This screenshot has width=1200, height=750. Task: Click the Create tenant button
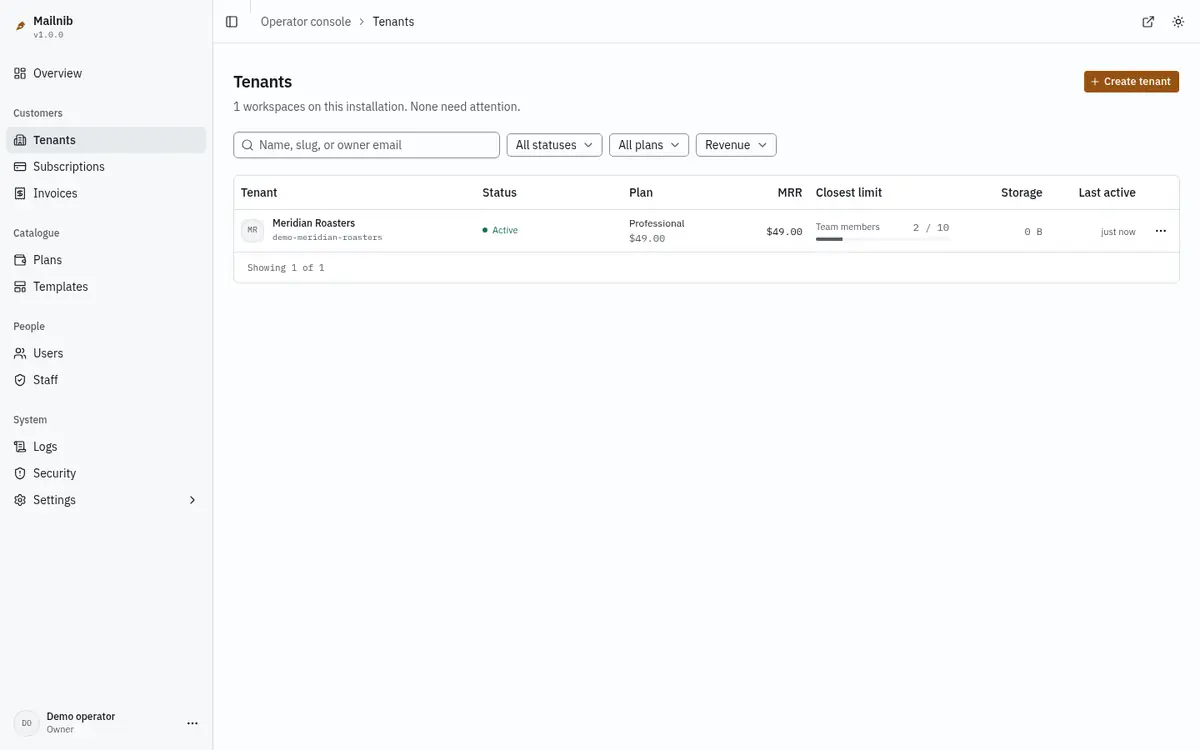point(1131,82)
